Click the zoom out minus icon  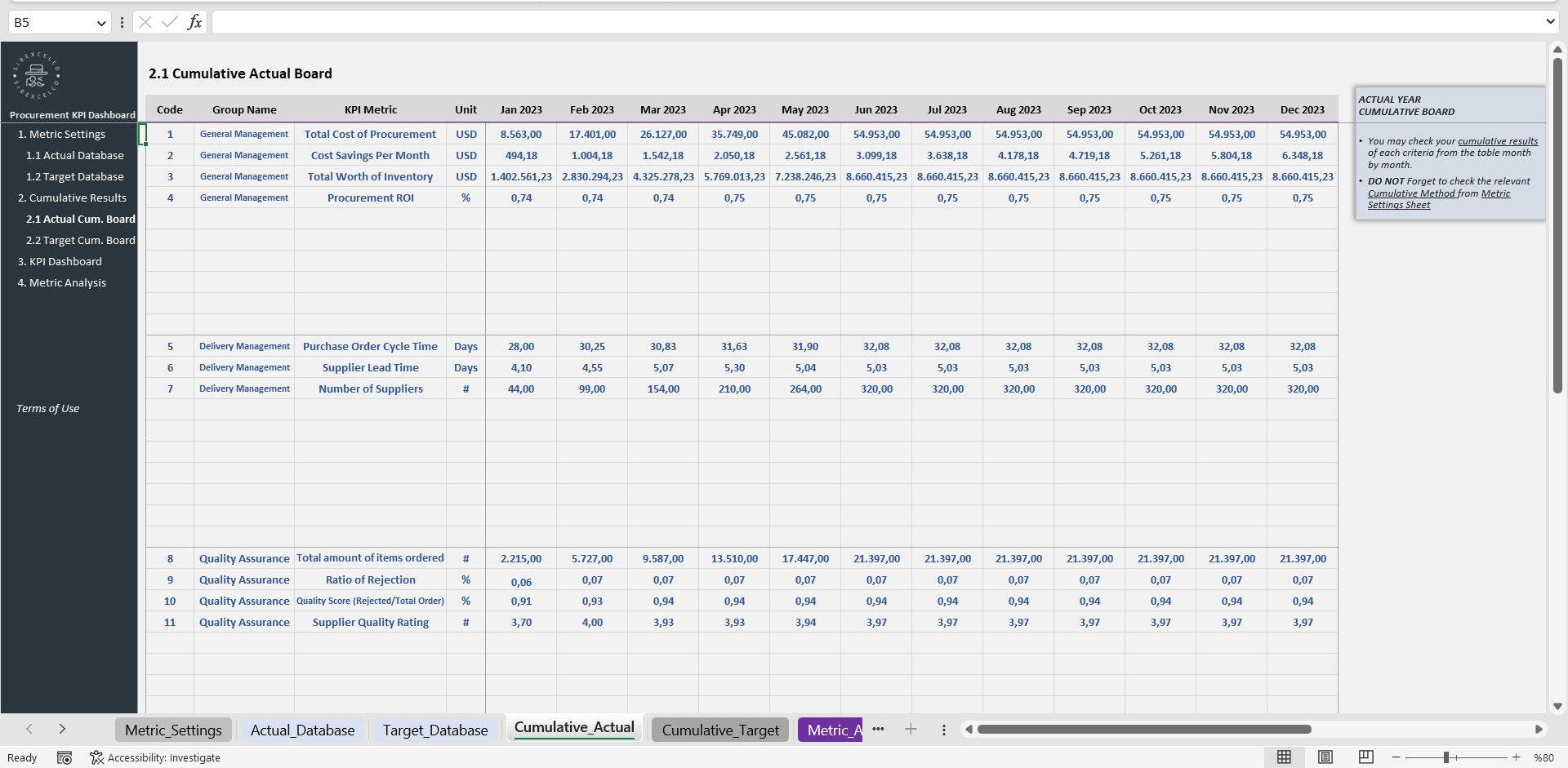(1396, 757)
